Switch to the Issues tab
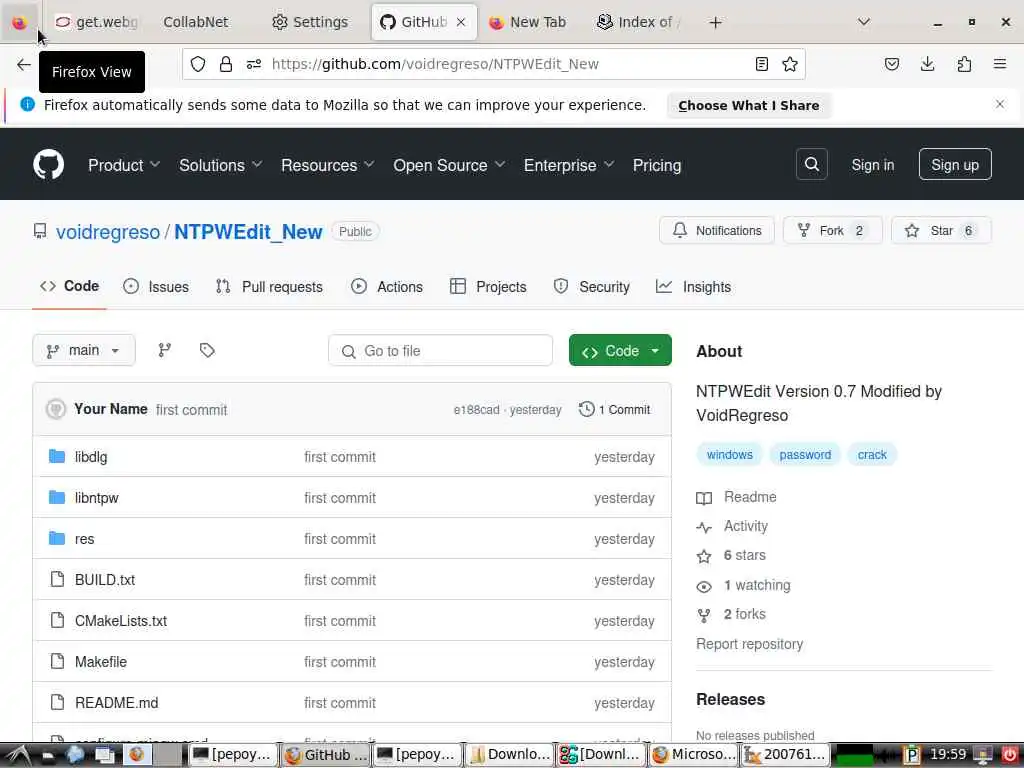The image size is (1024, 768). pos(155,287)
